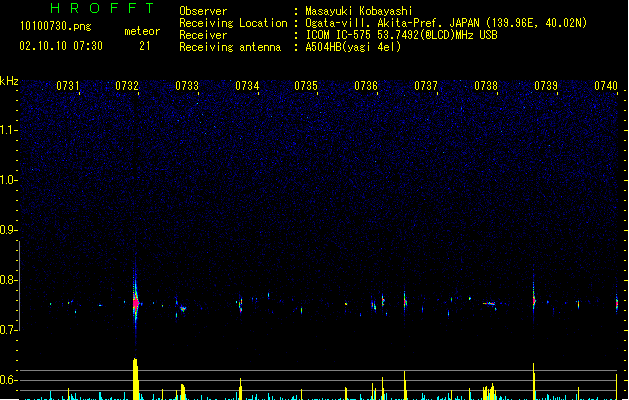
Task: Click time marker 0735
Action: 306,86
